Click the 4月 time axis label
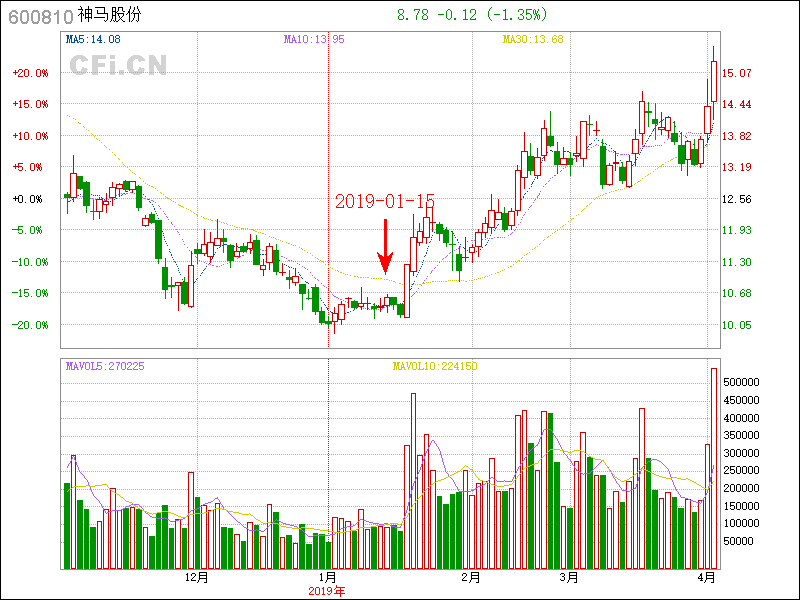Viewport: 800px width, 600px height. (706, 577)
